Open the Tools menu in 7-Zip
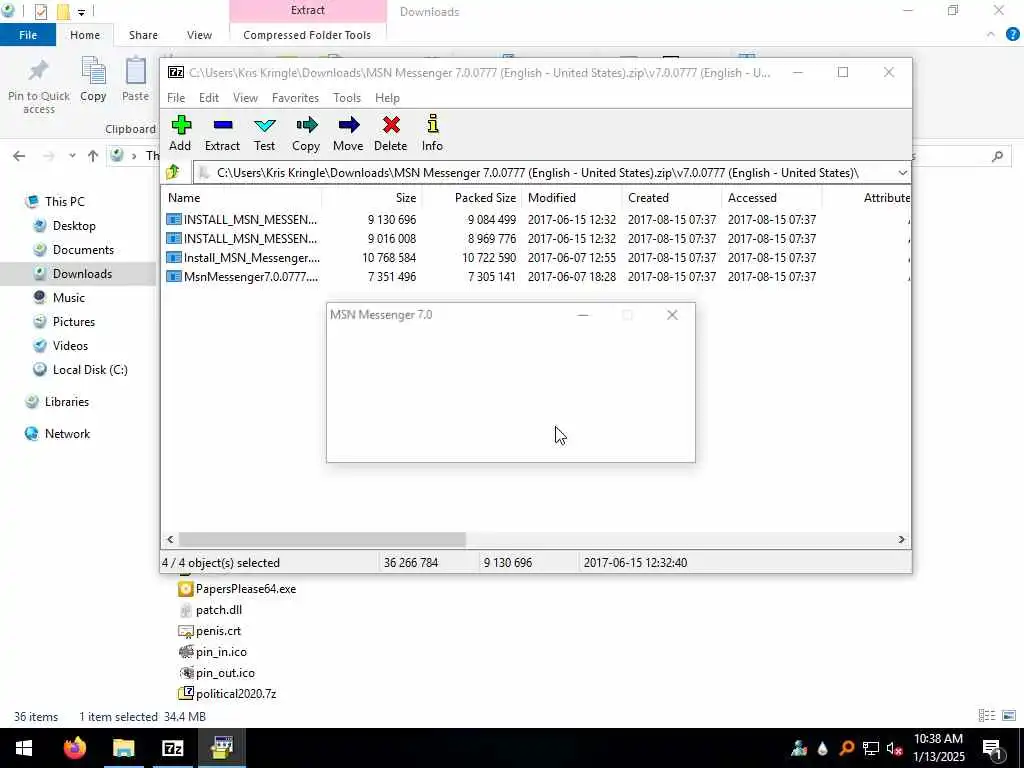This screenshot has height=768, width=1024. tap(347, 98)
